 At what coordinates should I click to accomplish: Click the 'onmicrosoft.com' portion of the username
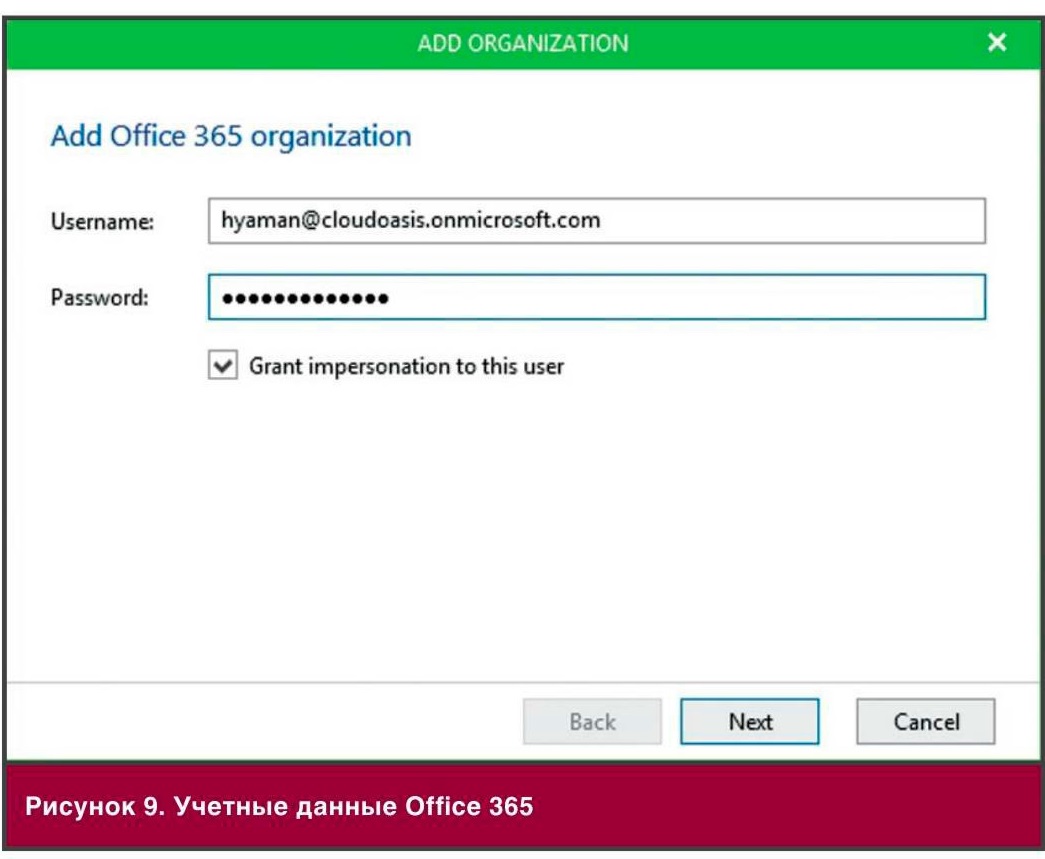pyautogui.click(x=516, y=221)
